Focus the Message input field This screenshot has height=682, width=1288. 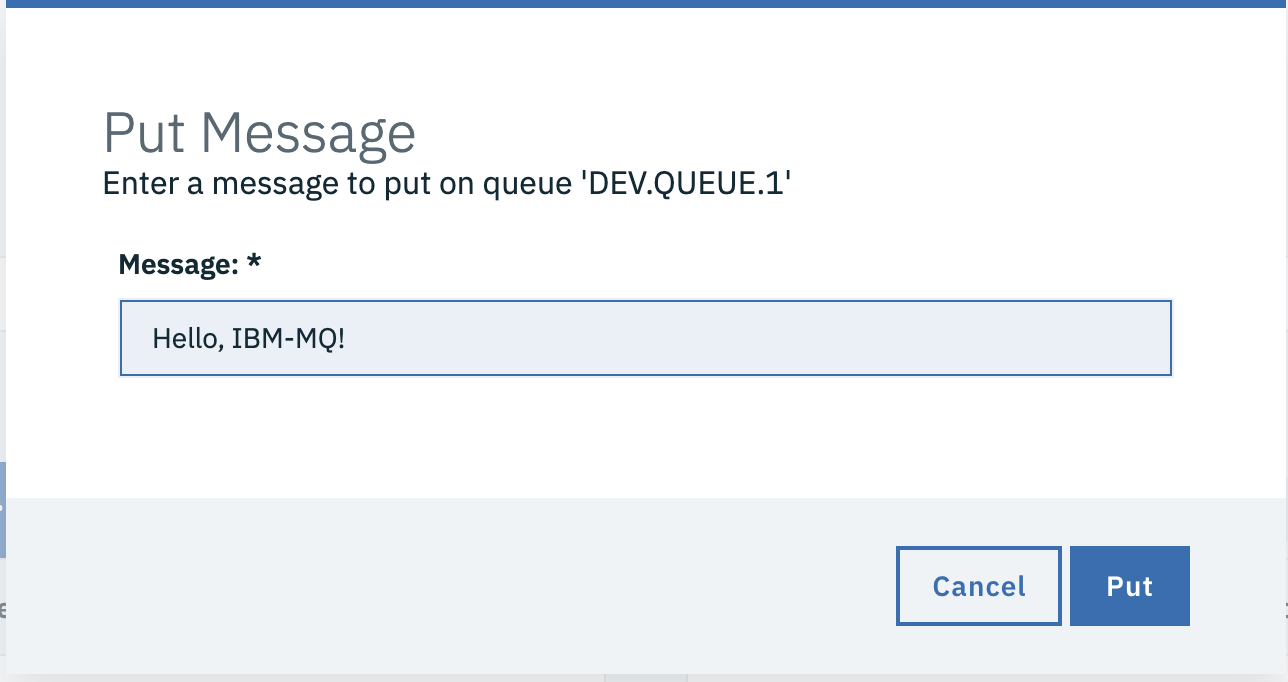[645, 338]
